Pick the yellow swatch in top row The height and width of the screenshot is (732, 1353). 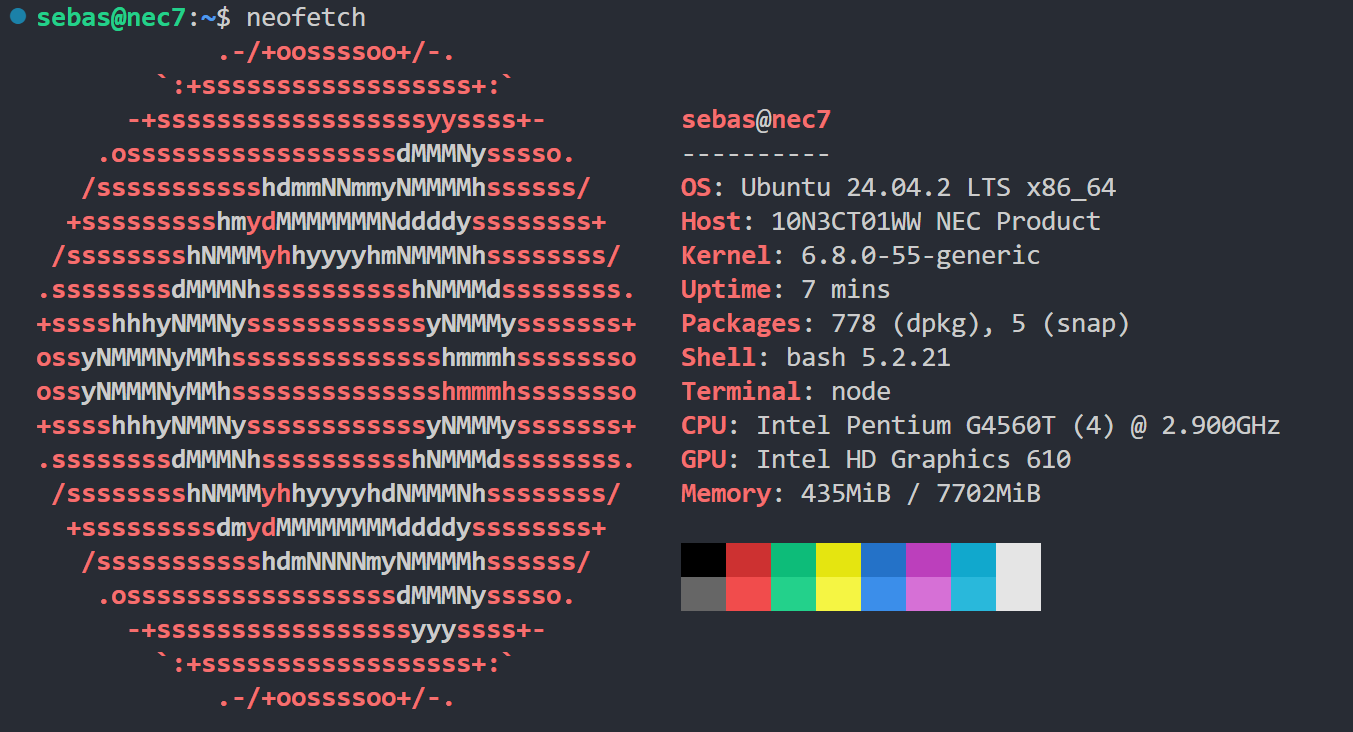[838, 560]
